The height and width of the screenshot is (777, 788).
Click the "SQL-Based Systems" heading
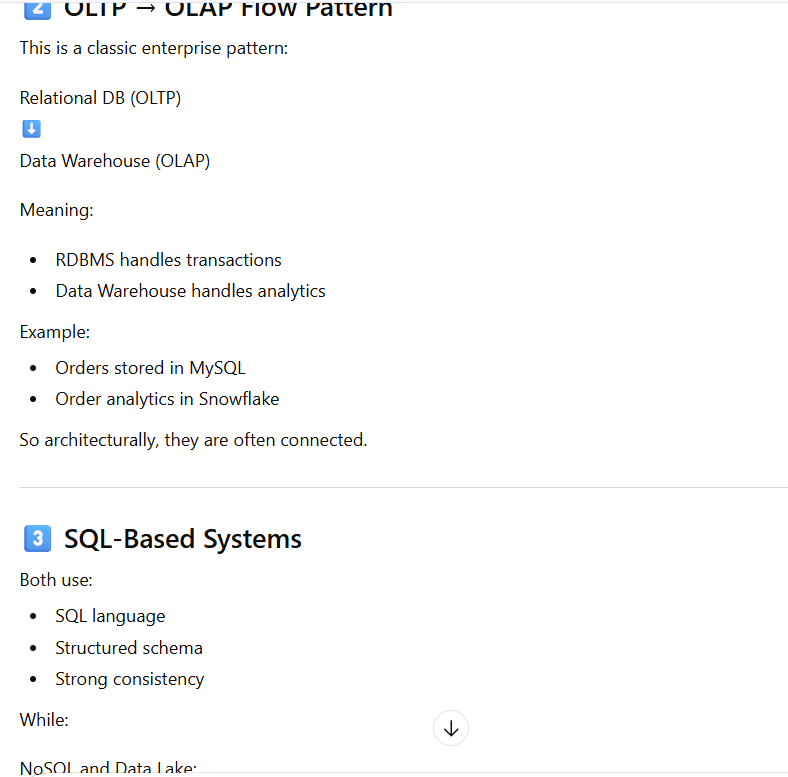182,539
